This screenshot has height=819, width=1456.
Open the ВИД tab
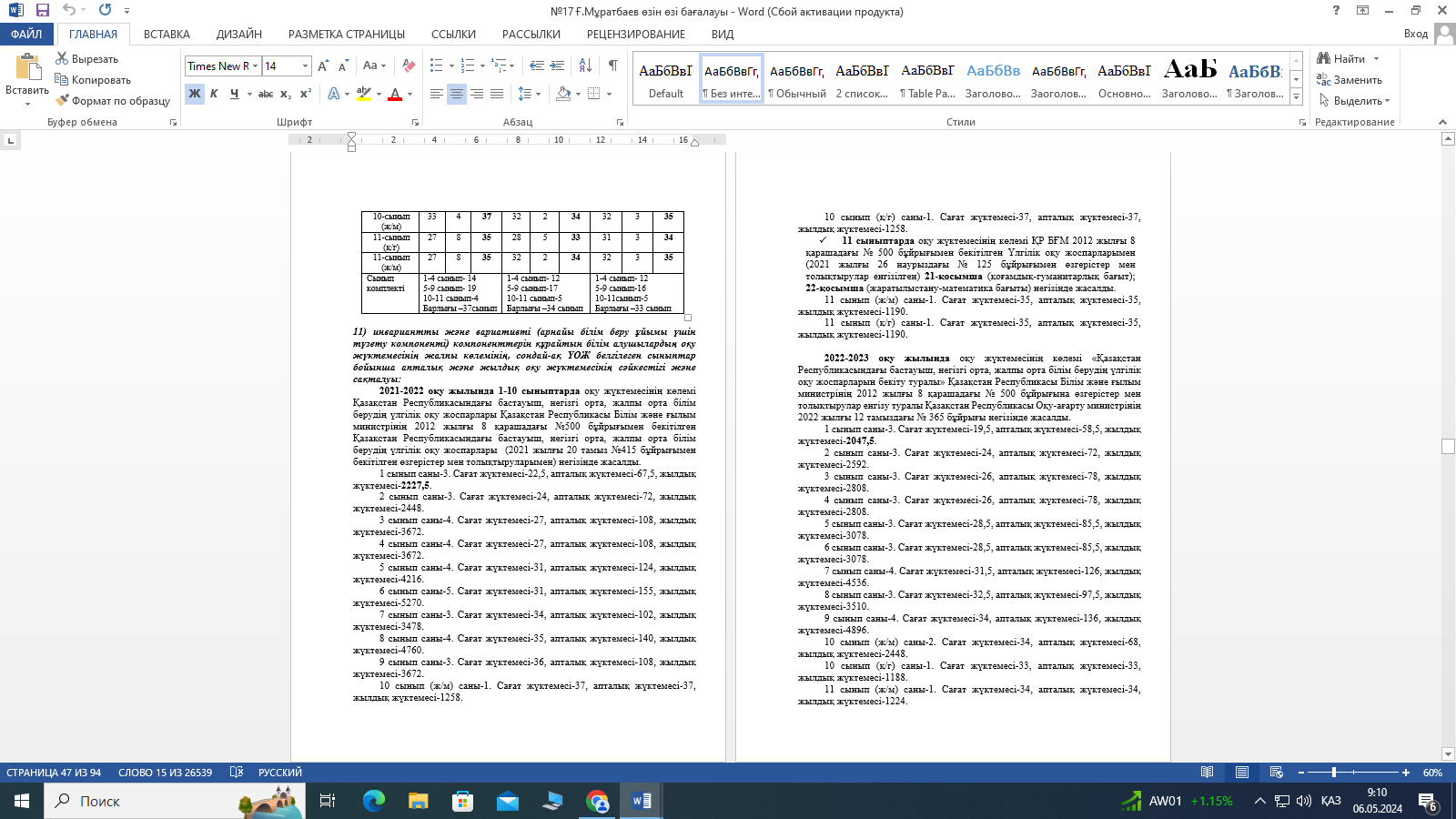click(723, 34)
